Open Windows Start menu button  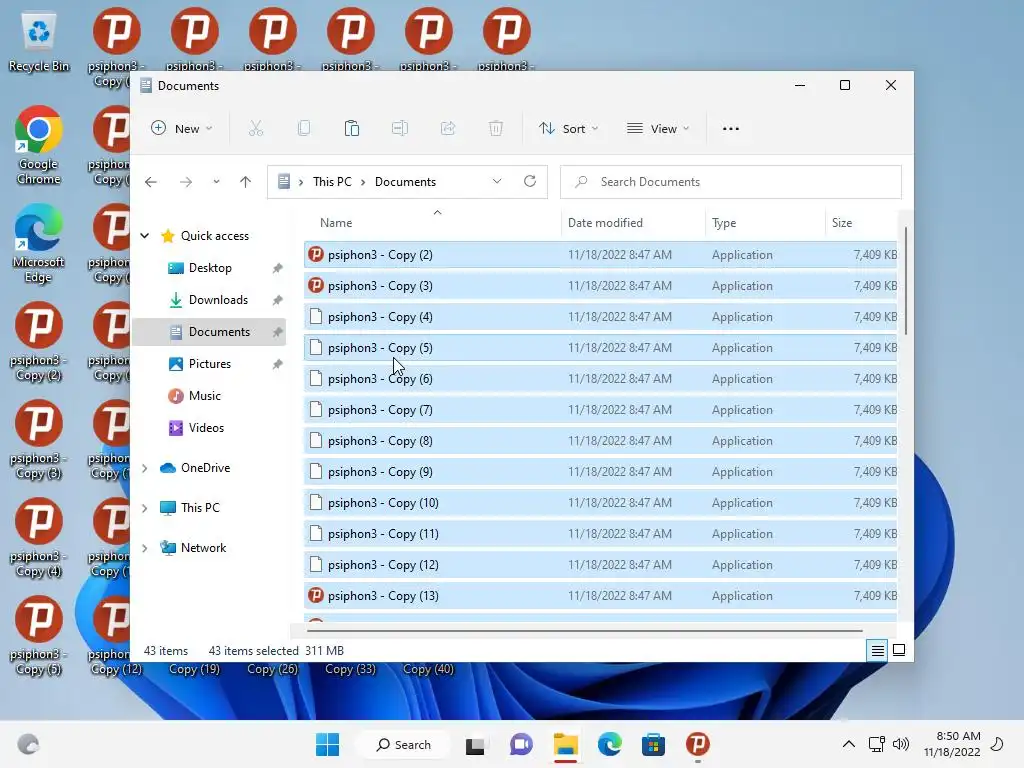pyautogui.click(x=327, y=744)
